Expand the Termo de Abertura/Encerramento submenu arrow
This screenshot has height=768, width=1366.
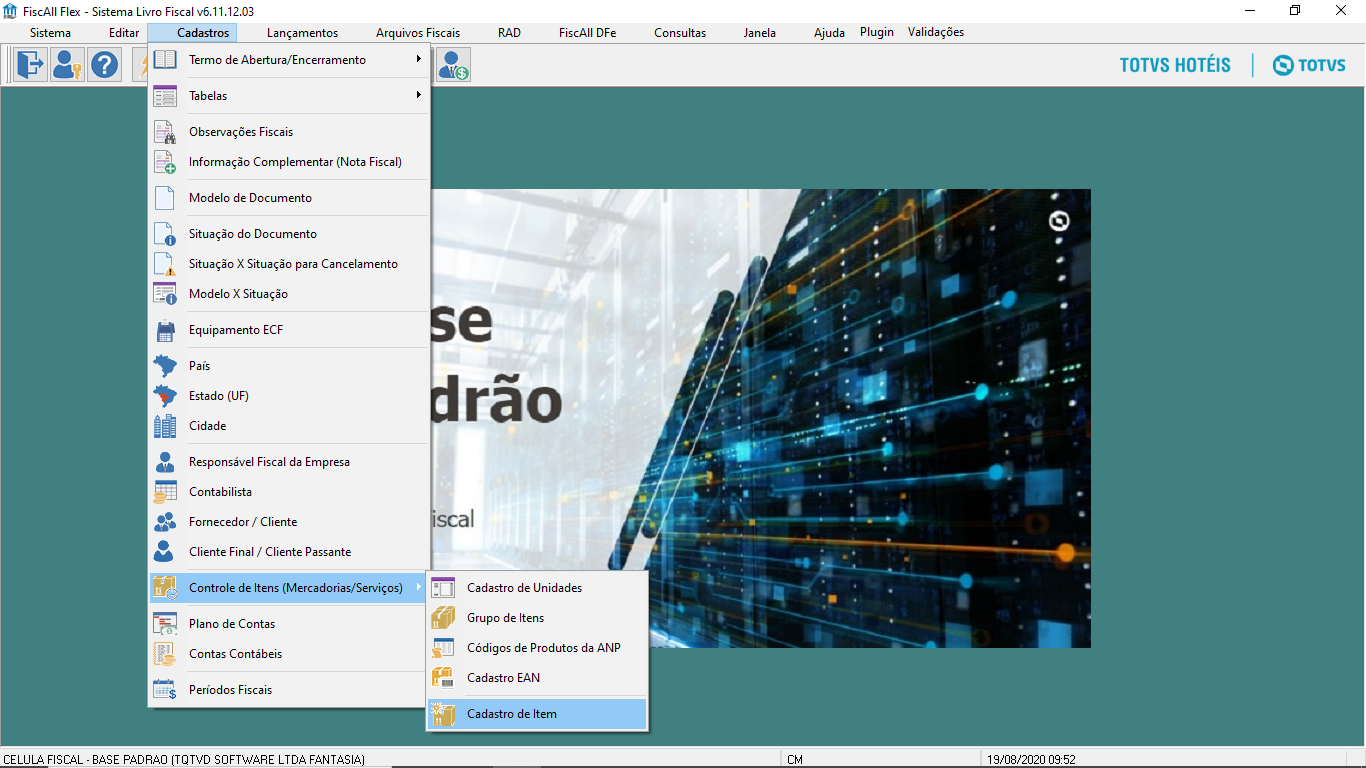click(419, 59)
